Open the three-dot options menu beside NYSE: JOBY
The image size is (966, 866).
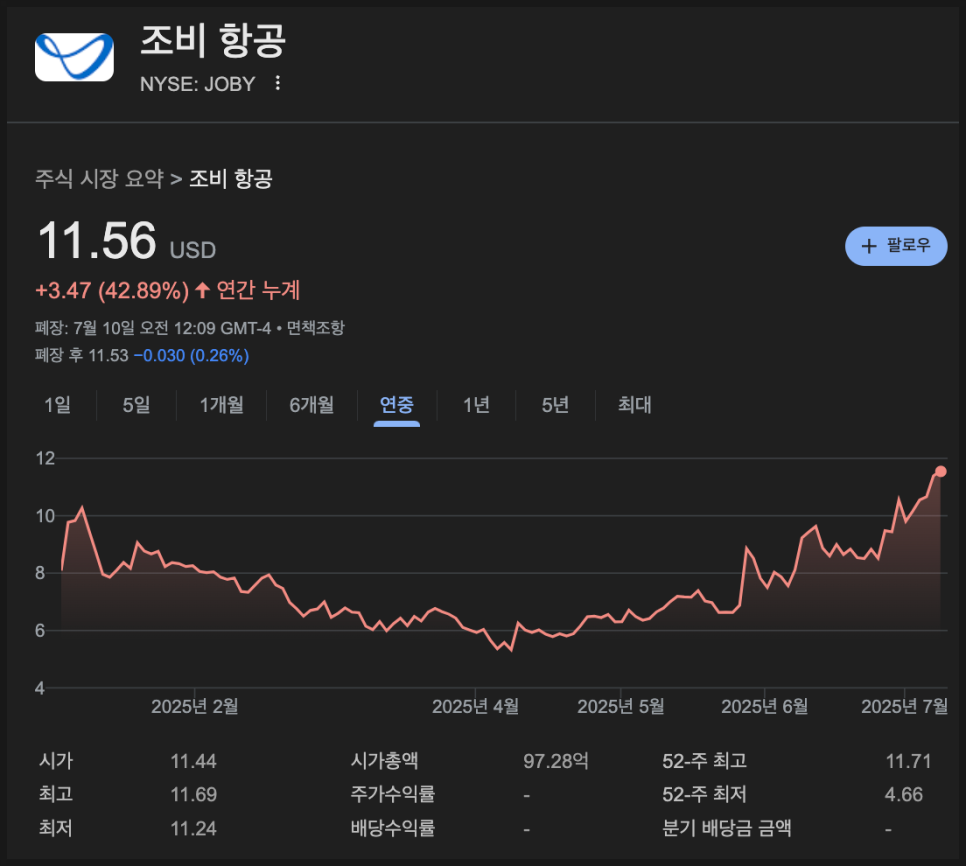pos(277,84)
